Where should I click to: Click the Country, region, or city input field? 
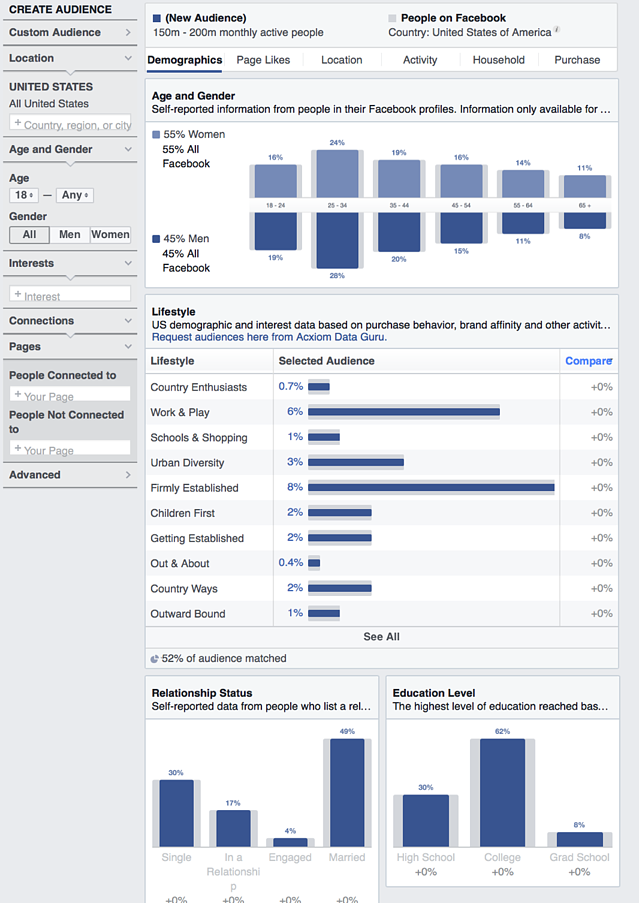(x=69, y=124)
